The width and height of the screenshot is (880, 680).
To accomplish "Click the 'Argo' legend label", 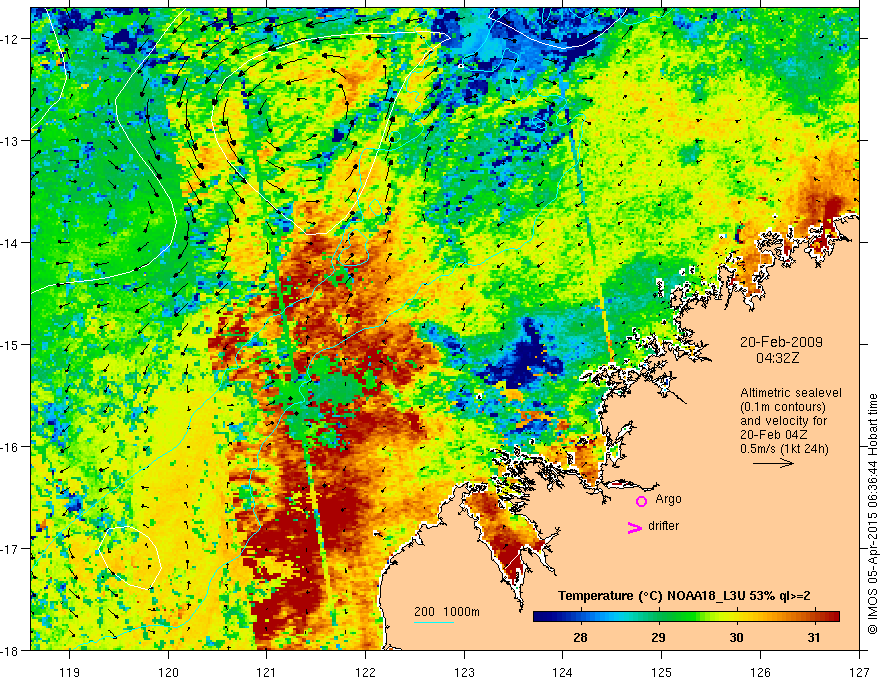I will pyautogui.click(x=668, y=499).
